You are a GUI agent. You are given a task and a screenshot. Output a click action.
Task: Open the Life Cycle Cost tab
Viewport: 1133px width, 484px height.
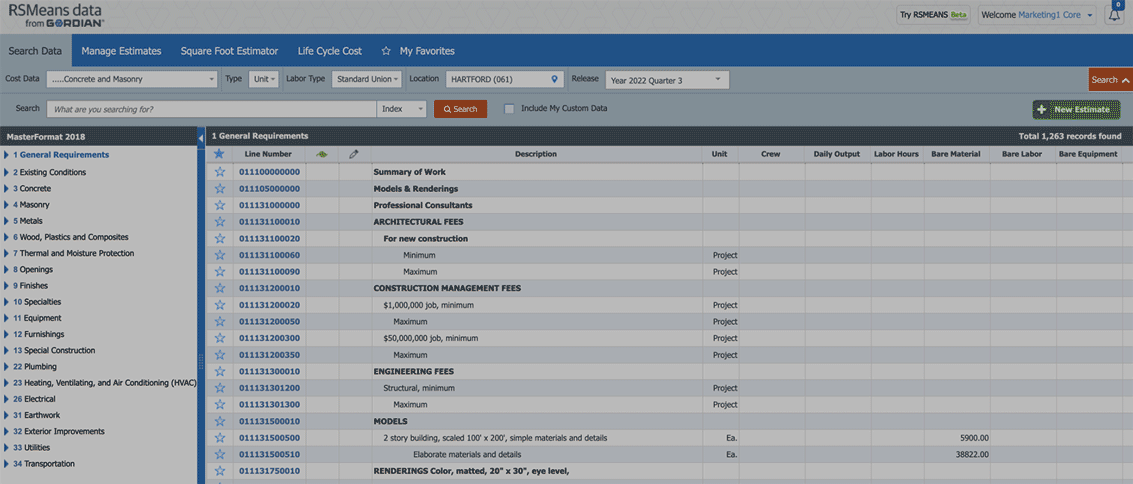click(x=329, y=51)
